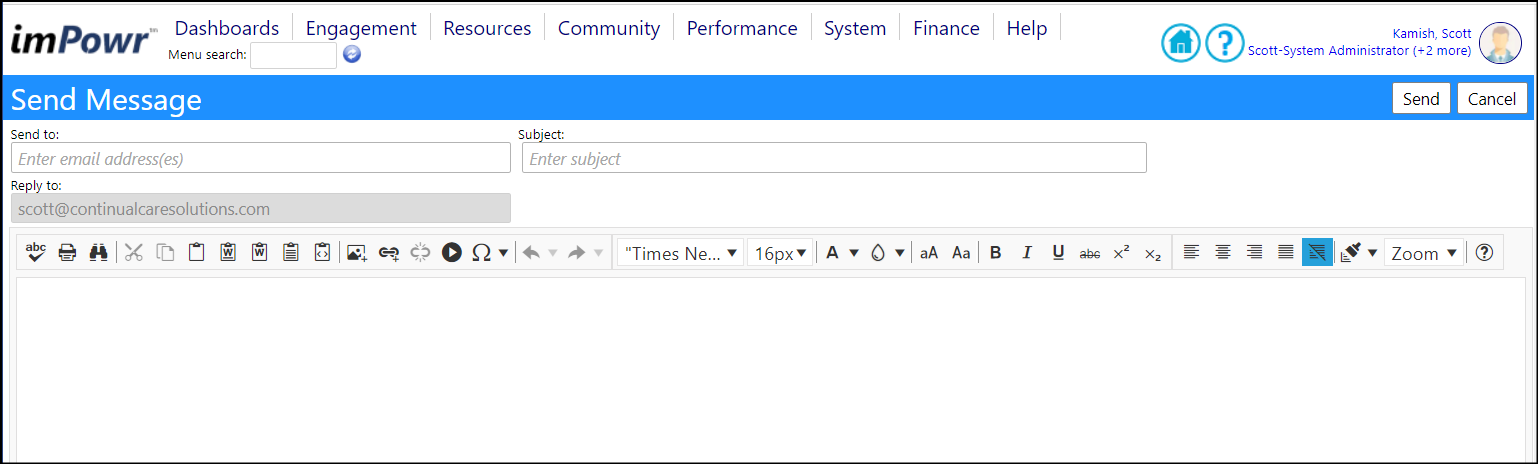Toggle the highlighted remove alignment button
Screen dimensions: 1538x464
coord(1317,253)
